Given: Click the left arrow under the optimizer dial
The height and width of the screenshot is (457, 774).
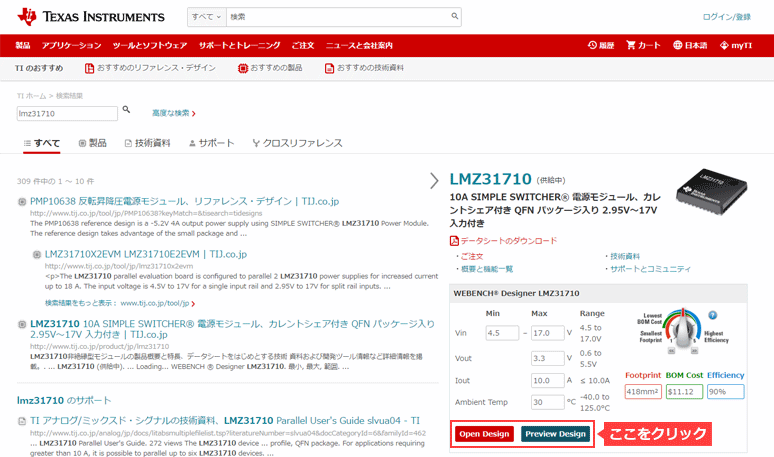Looking at the screenshot, I should click(x=671, y=350).
